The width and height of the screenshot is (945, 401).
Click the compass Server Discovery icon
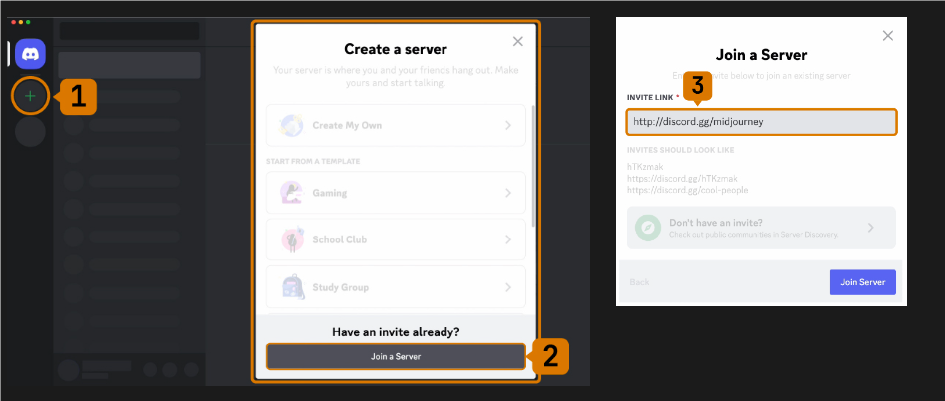[x=647, y=228]
